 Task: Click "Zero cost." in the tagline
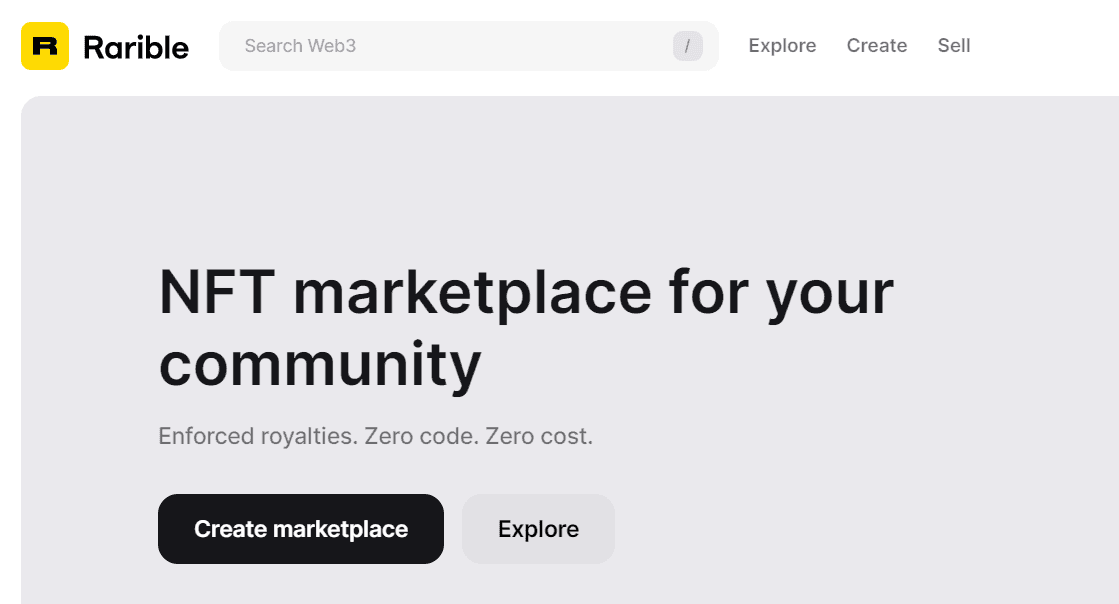(539, 437)
